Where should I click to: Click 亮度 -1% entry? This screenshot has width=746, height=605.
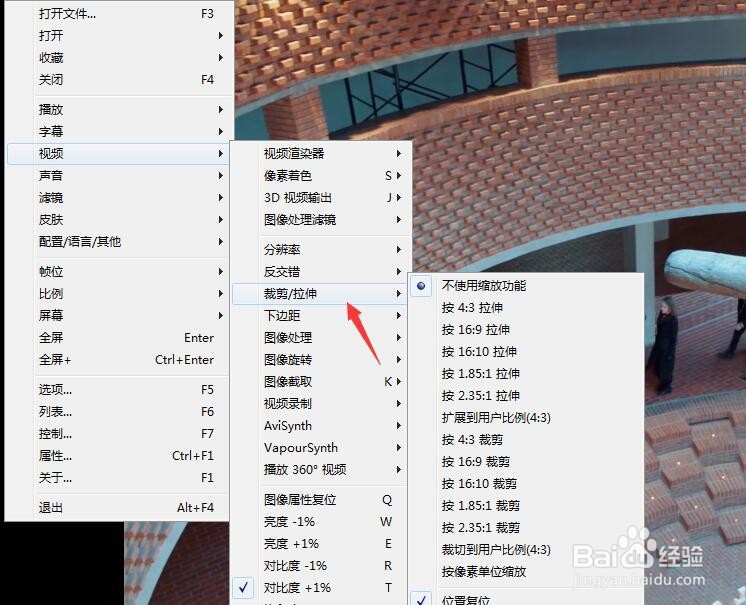click(x=321, y=522)
